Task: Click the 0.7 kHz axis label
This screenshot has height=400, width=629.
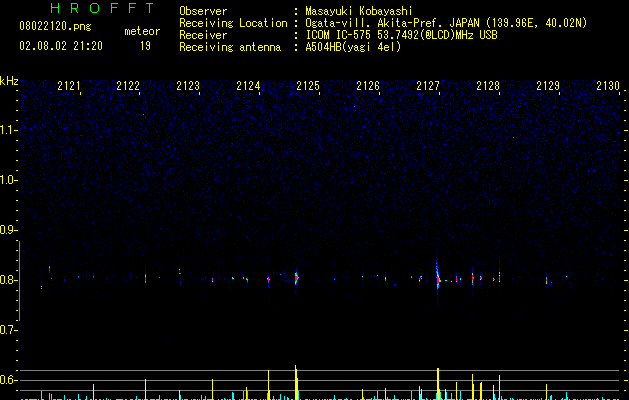Action: [x=8, y=330]
